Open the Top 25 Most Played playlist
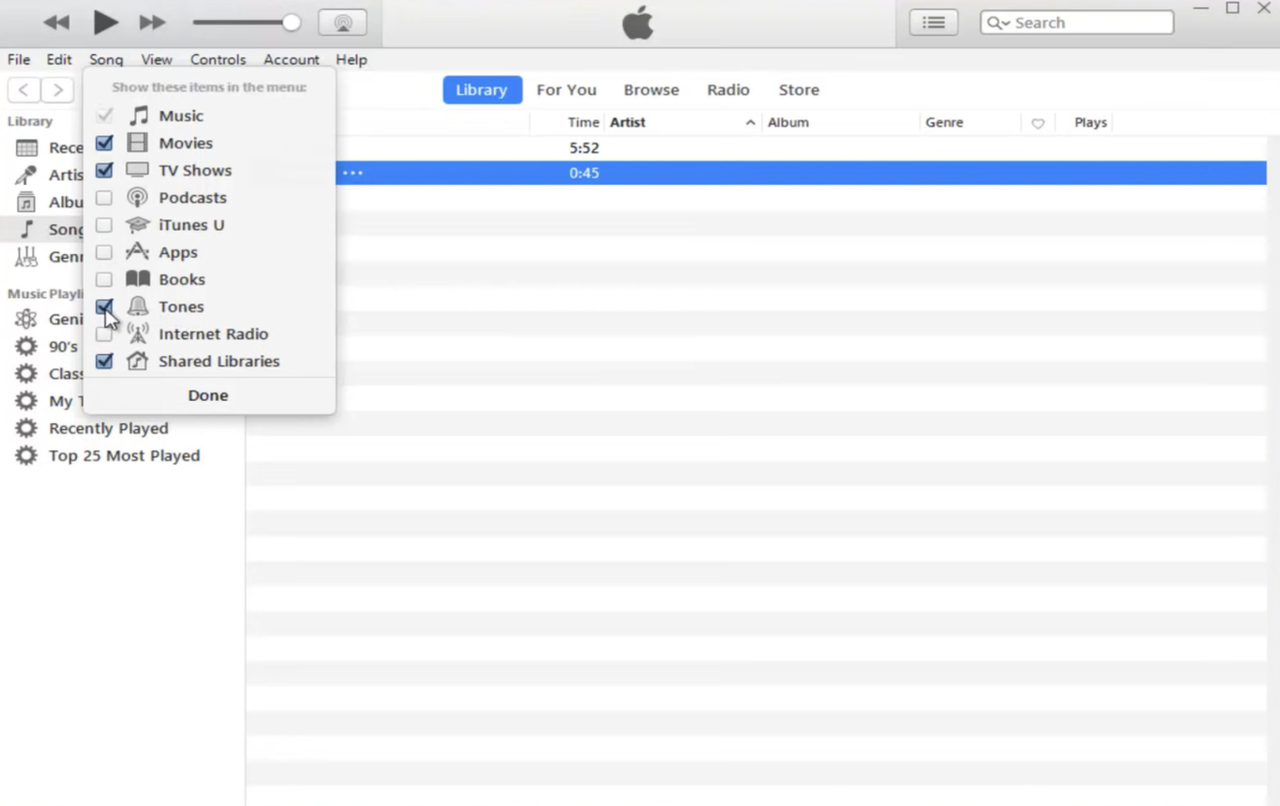1280x806 pixels. tap(124, 455)
